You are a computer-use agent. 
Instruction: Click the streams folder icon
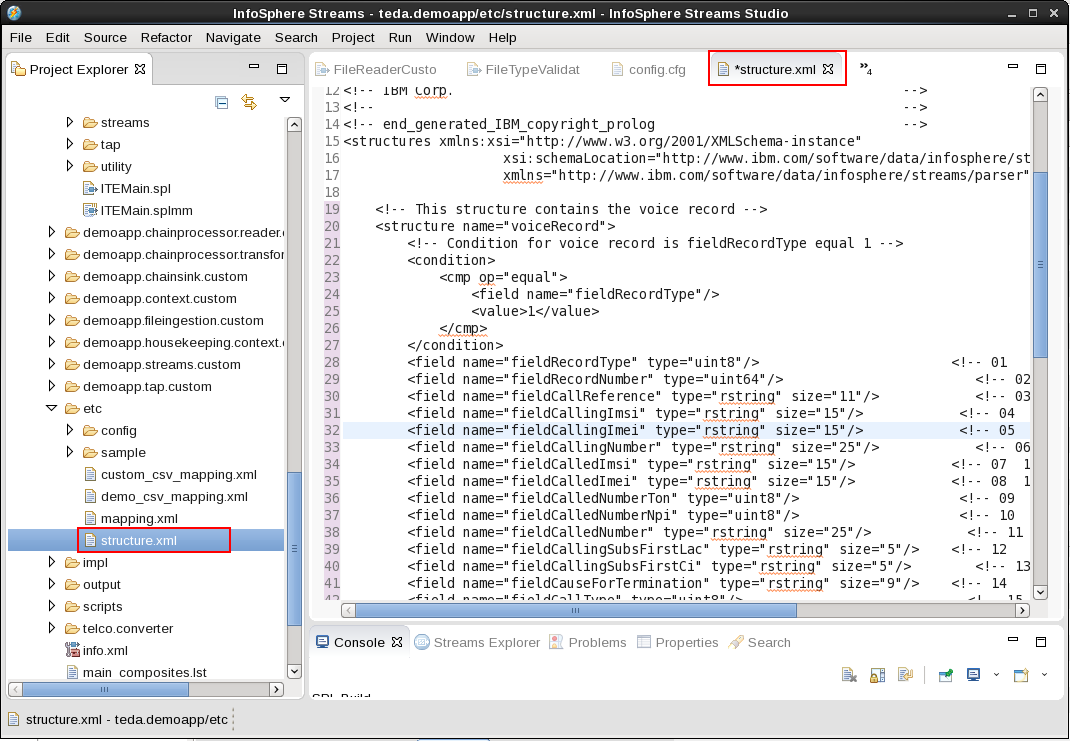tap(90, 123)
